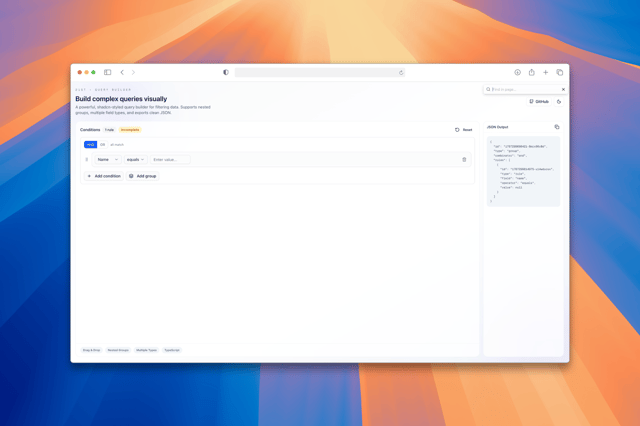Screen dimensions: 640x426
Task: Click the Incomplete status badge
Action: point(130,130)
